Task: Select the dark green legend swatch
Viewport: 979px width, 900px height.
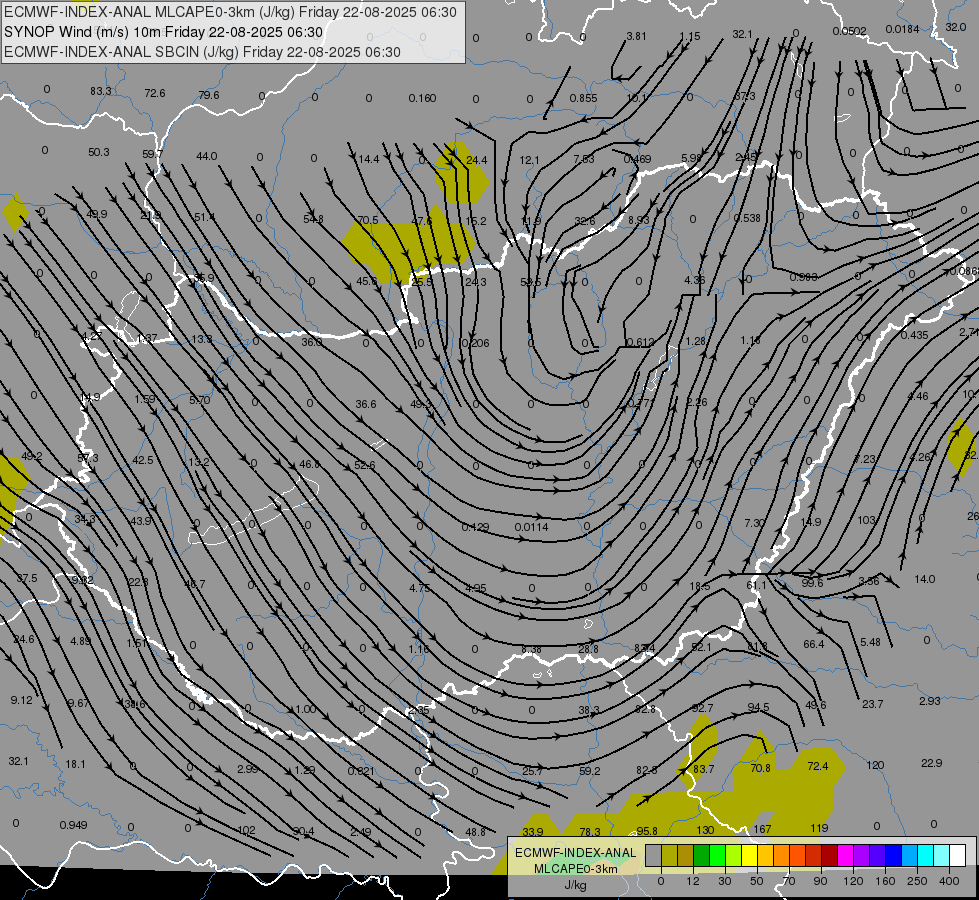Action: [702, 856]
